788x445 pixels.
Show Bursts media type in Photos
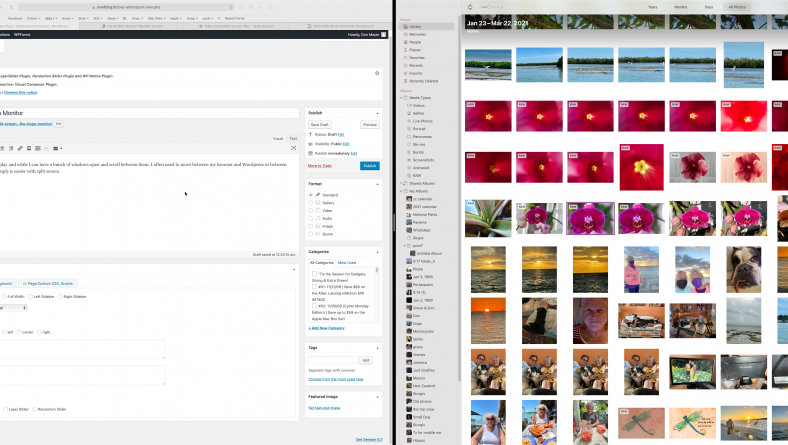point(418,152)
